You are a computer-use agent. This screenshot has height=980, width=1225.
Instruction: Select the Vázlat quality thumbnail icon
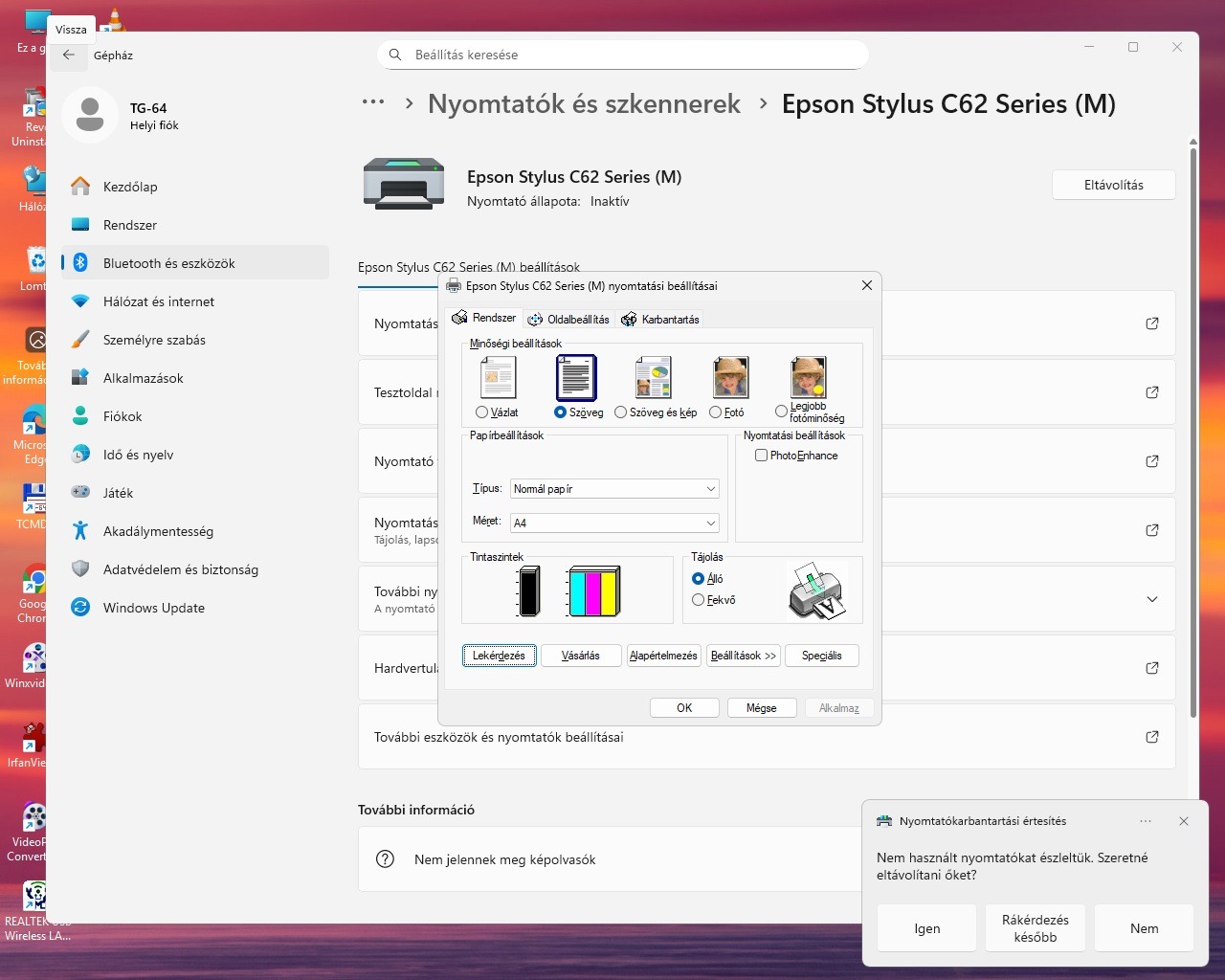pos(498,378)
